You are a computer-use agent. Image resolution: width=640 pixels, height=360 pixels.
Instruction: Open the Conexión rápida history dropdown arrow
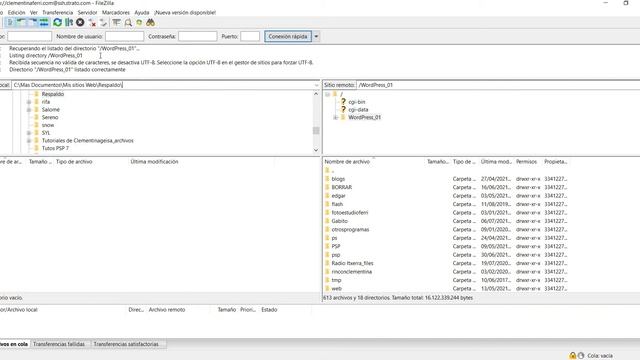pyautogui.click(x=316, y=36)
